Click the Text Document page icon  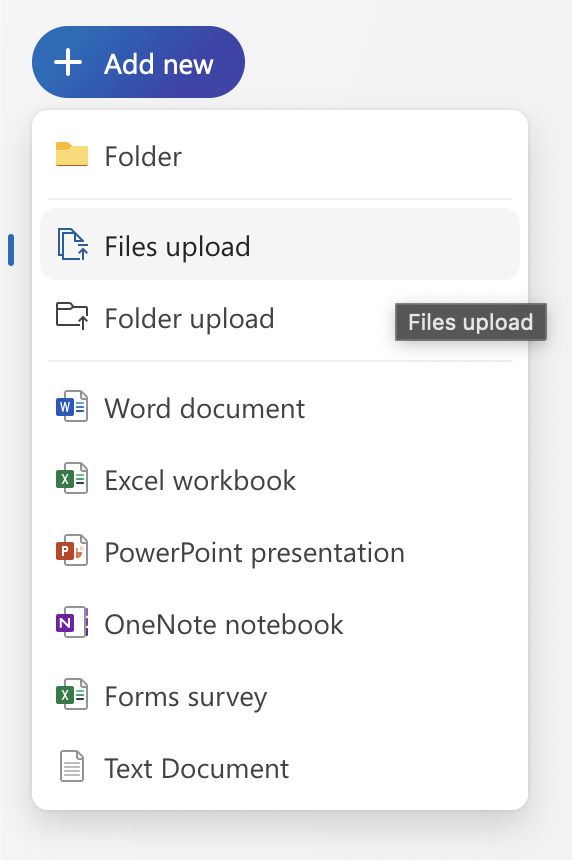[72, 766]
